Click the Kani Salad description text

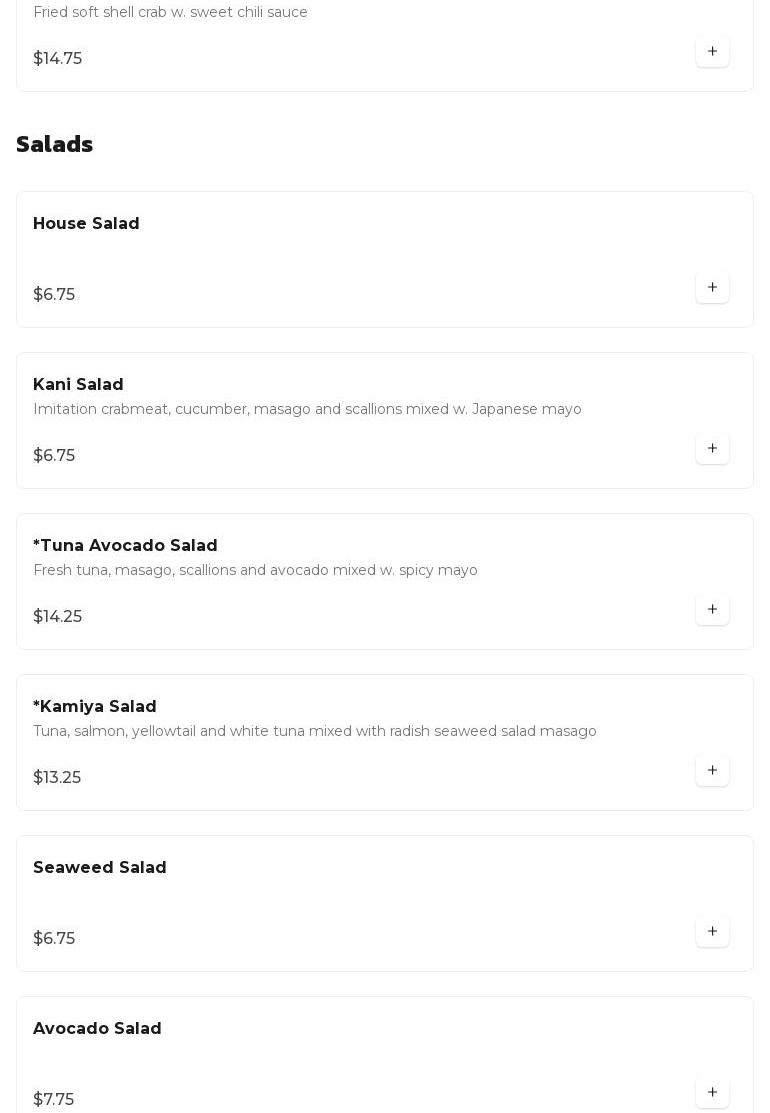307,410
